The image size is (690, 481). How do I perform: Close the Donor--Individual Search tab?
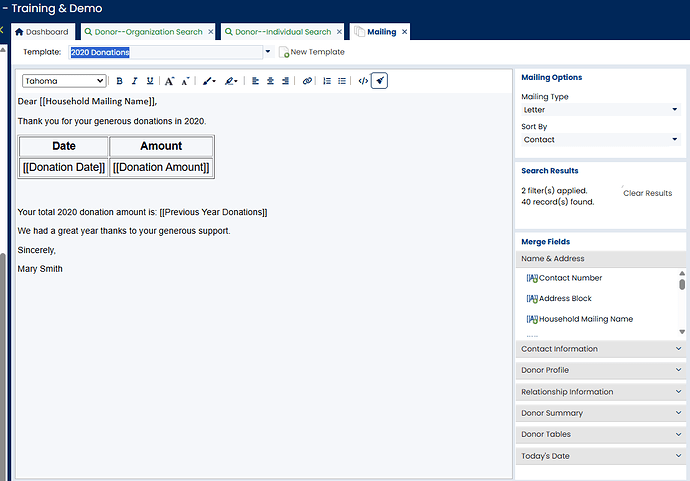coord(339,32)
